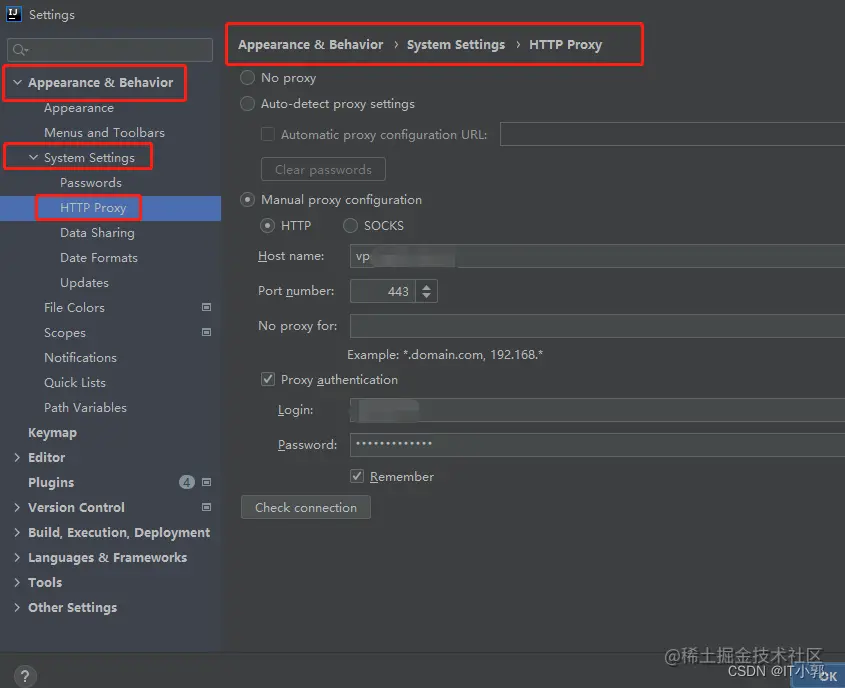Select Manual proxy configuration radio button
The height and width of the screenshot is (688, 845).
tap(247, 200)
